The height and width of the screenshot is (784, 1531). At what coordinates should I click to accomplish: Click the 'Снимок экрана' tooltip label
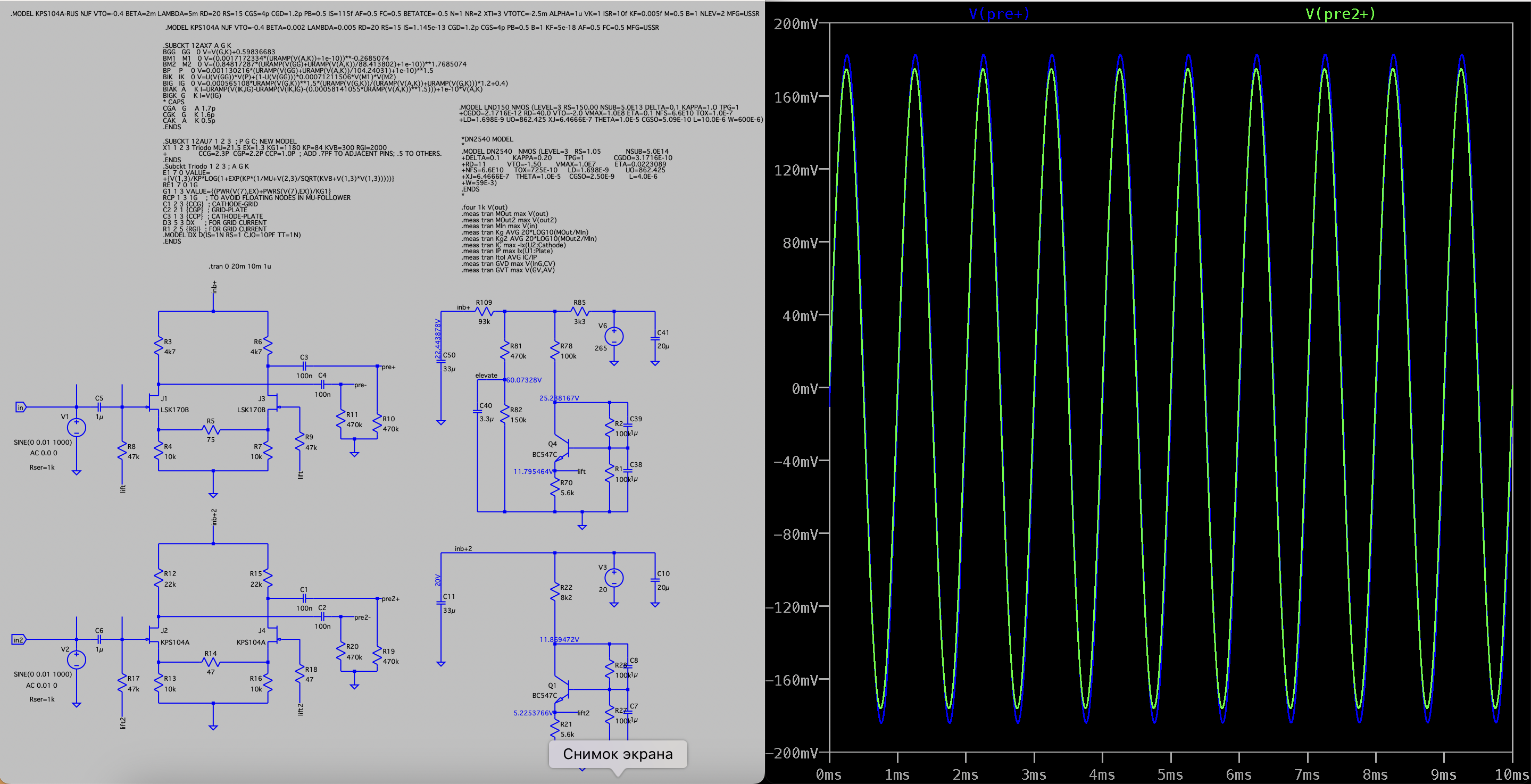[618, 754]
